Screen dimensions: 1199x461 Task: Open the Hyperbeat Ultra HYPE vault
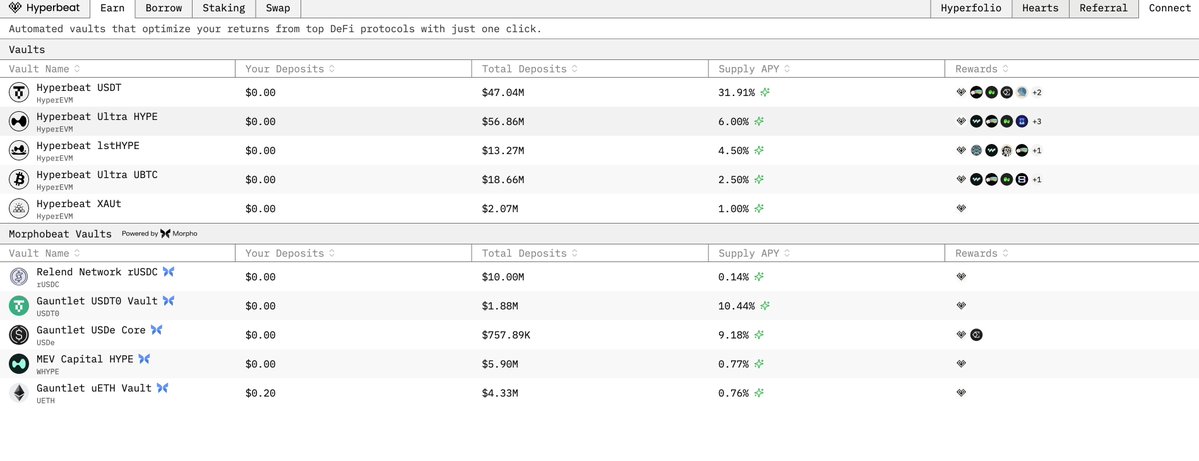600,122
